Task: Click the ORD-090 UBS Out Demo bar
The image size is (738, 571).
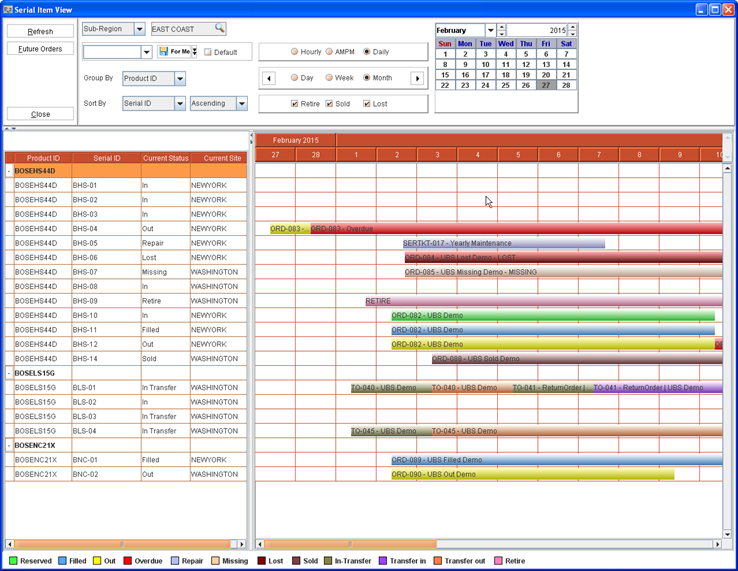Action: pos(533,474)
